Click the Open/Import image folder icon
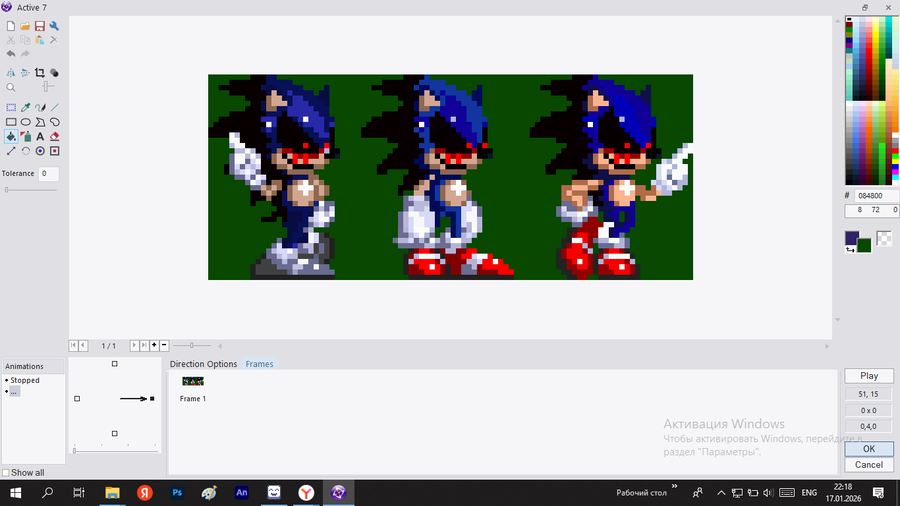 coord(25,26)
